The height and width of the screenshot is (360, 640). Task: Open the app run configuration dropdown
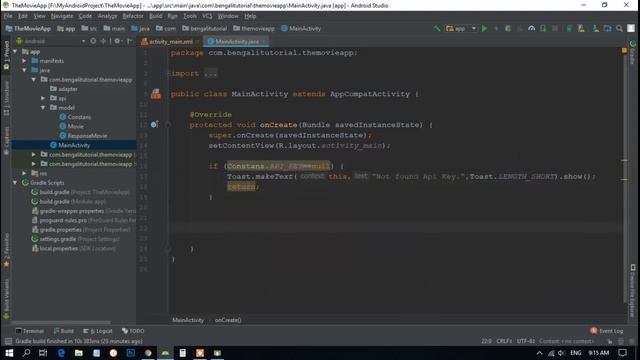tap(461, 29)
